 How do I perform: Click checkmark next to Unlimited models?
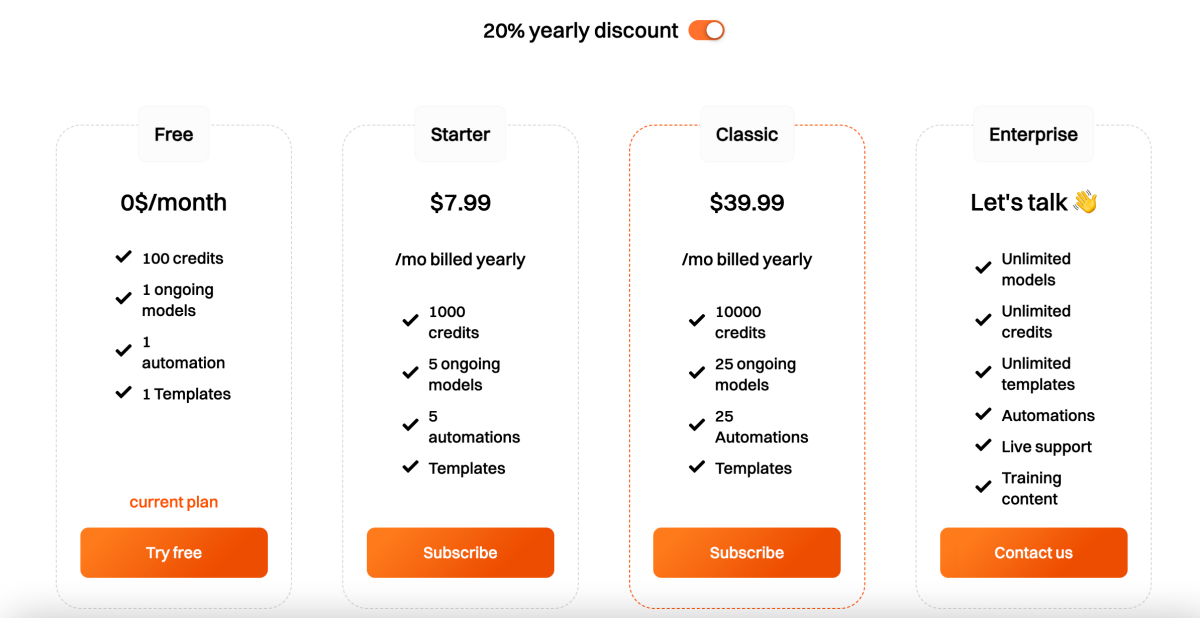[983, 268]
